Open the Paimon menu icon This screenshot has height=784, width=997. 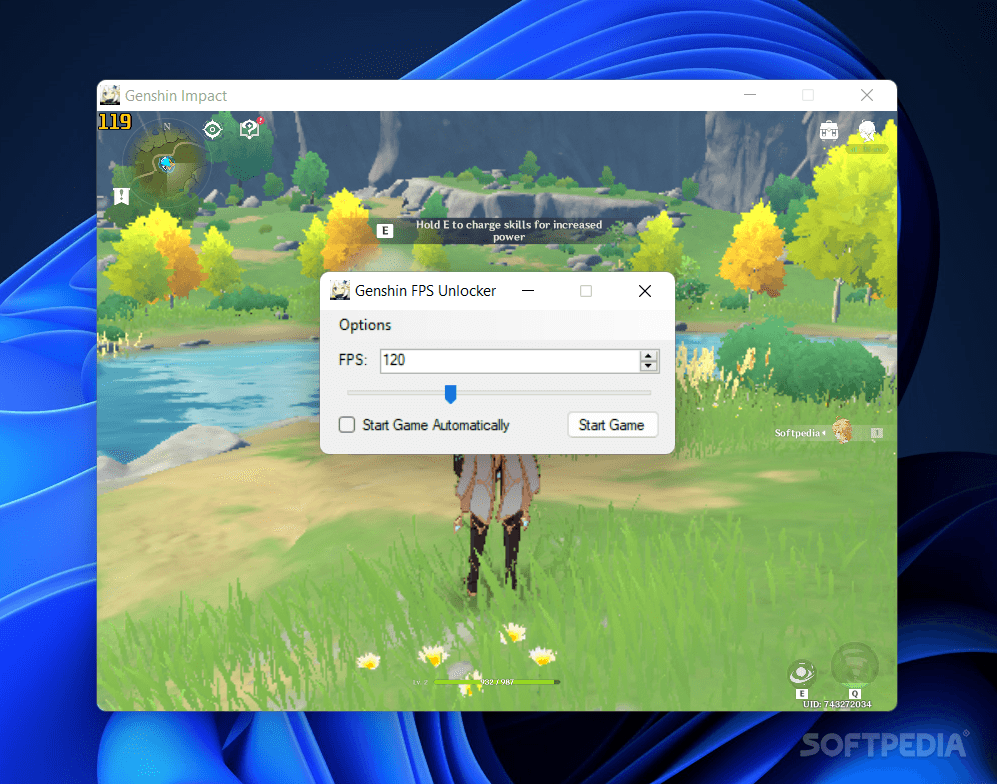(x=867, y=130)
